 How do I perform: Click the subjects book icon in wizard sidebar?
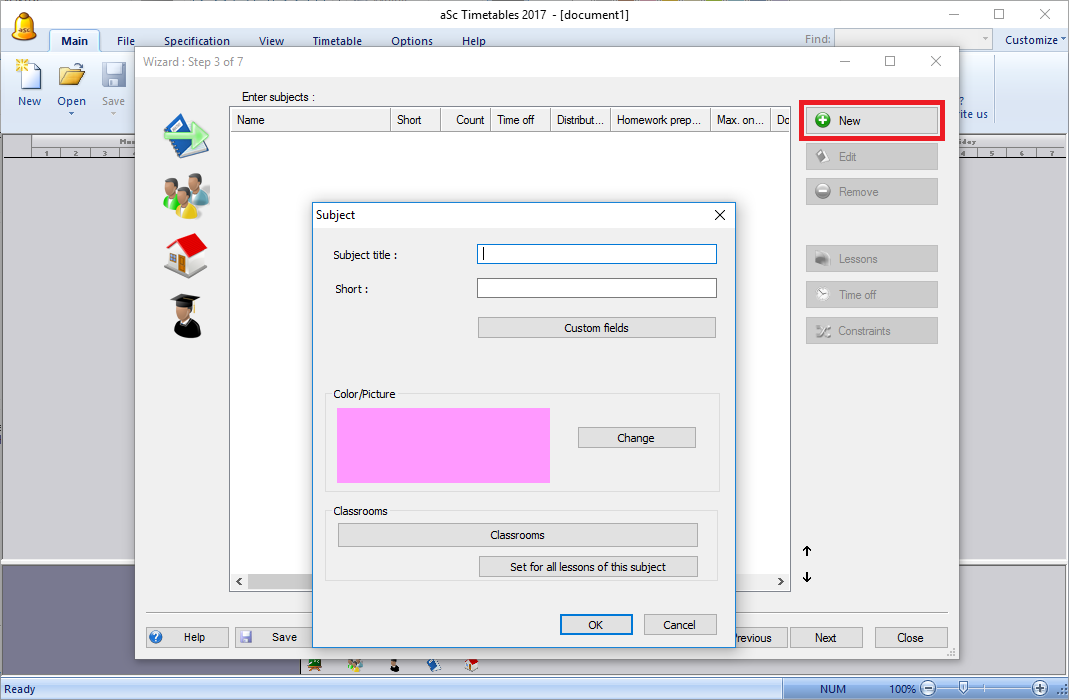point(186,135)
